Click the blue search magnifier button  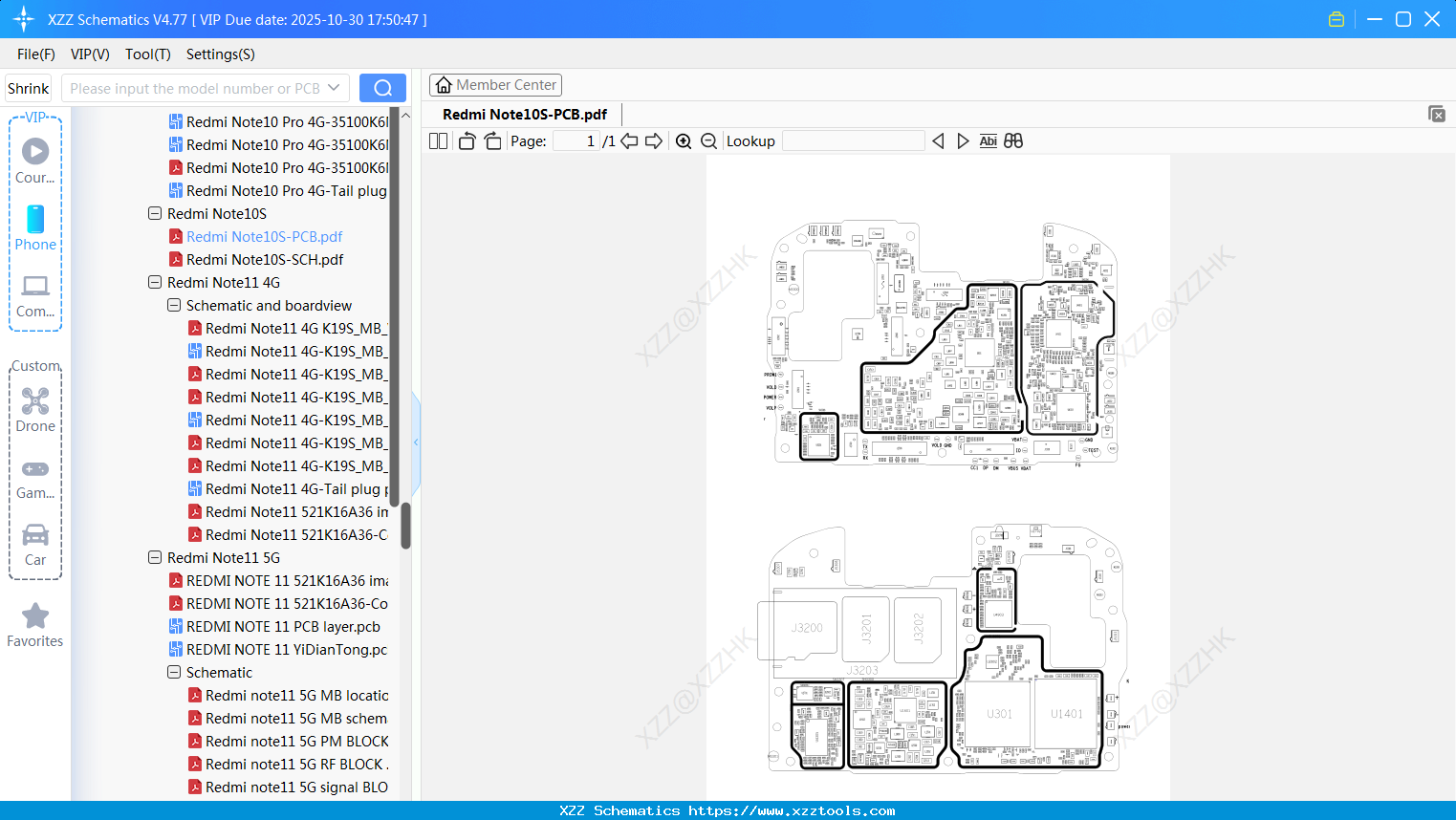[x=382, y=88]
